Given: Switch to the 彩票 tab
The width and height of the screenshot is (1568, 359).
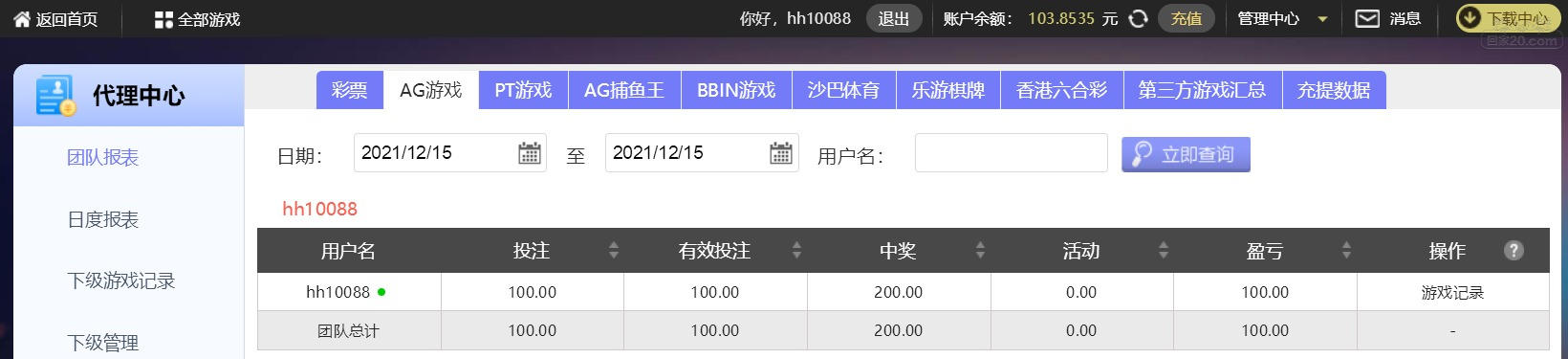Looking at the screenshot, I should [349, 90].
